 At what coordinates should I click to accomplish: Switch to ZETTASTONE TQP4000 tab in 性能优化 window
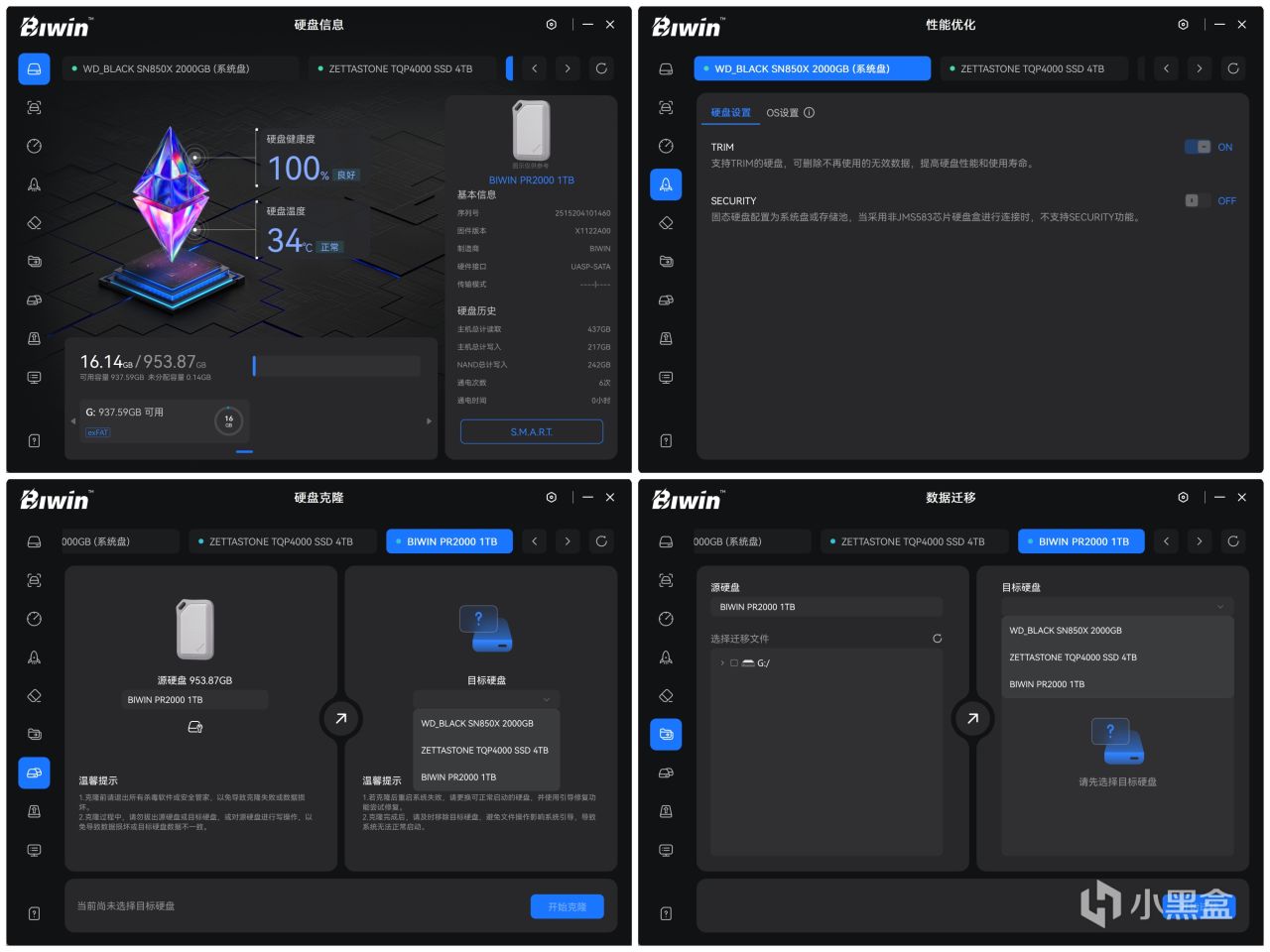coord(1035,68)
